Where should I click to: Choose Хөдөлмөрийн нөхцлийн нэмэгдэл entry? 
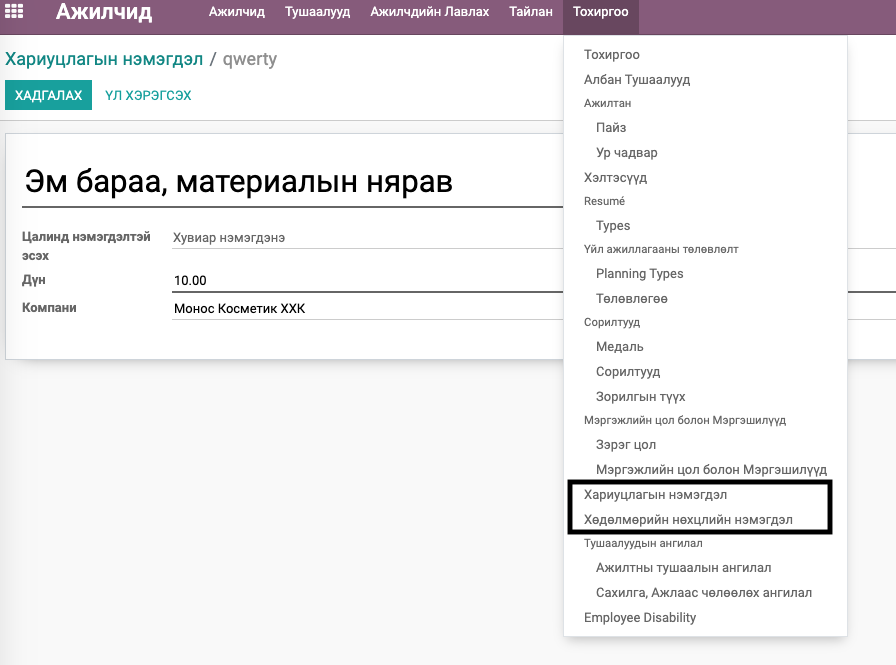[x=688, y=520]
